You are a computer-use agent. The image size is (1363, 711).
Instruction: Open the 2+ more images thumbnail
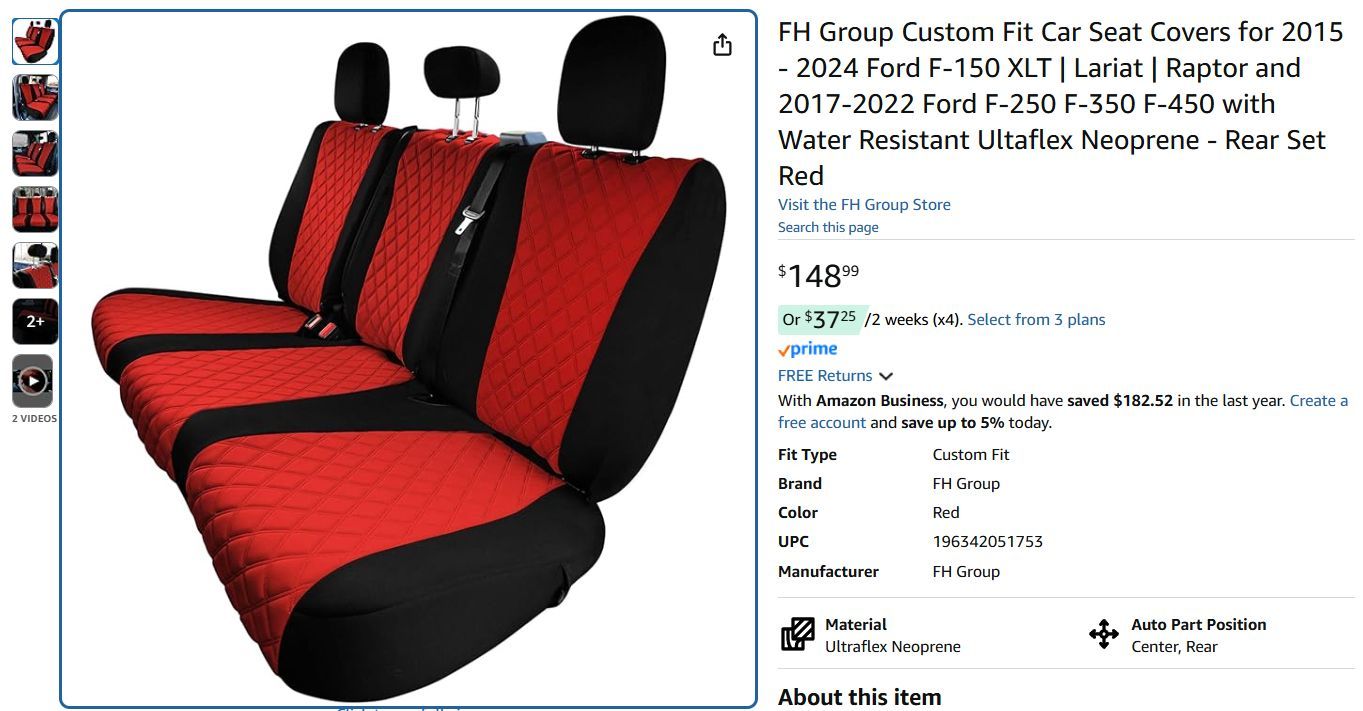35,322
